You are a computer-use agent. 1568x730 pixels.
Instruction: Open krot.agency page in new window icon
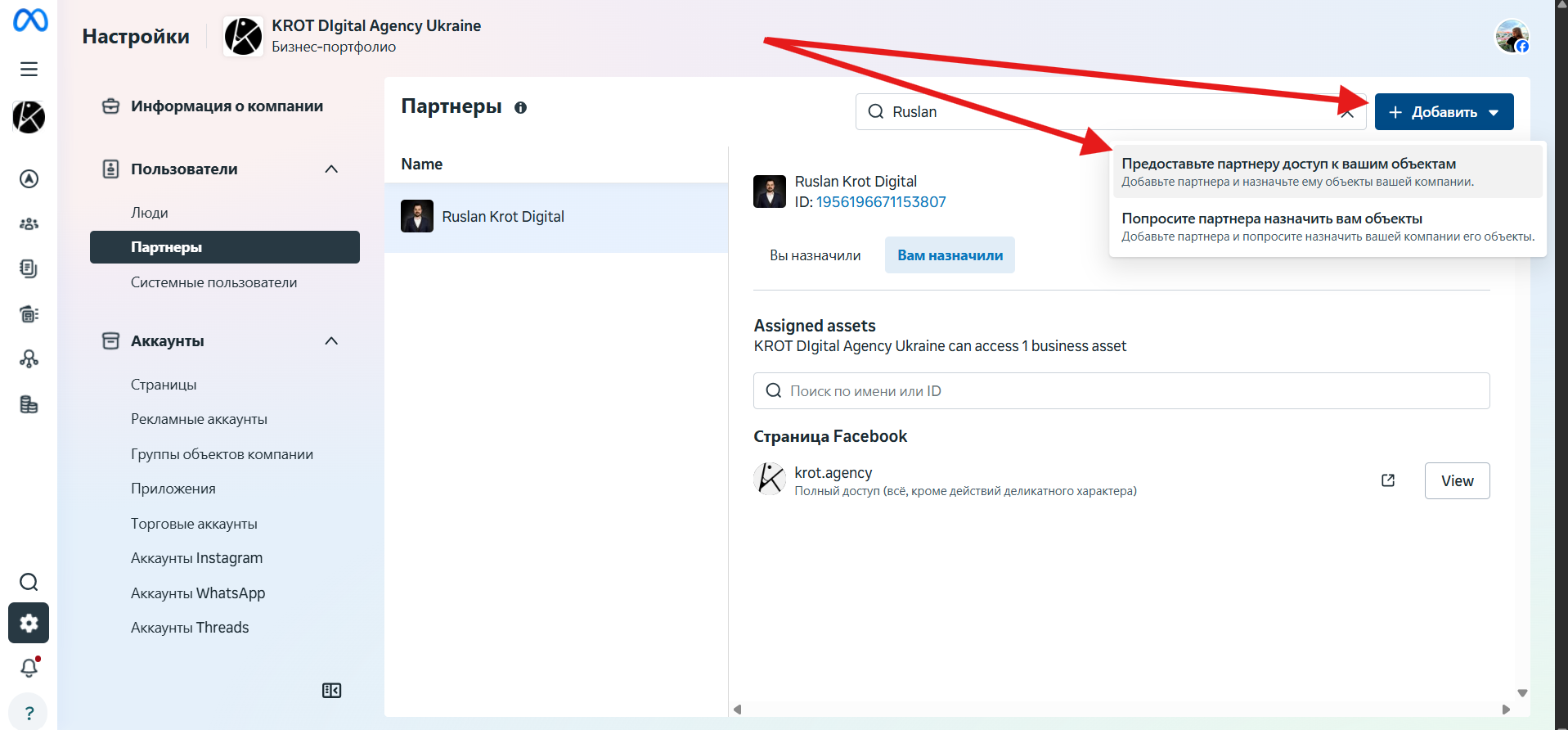(1388, 480)
